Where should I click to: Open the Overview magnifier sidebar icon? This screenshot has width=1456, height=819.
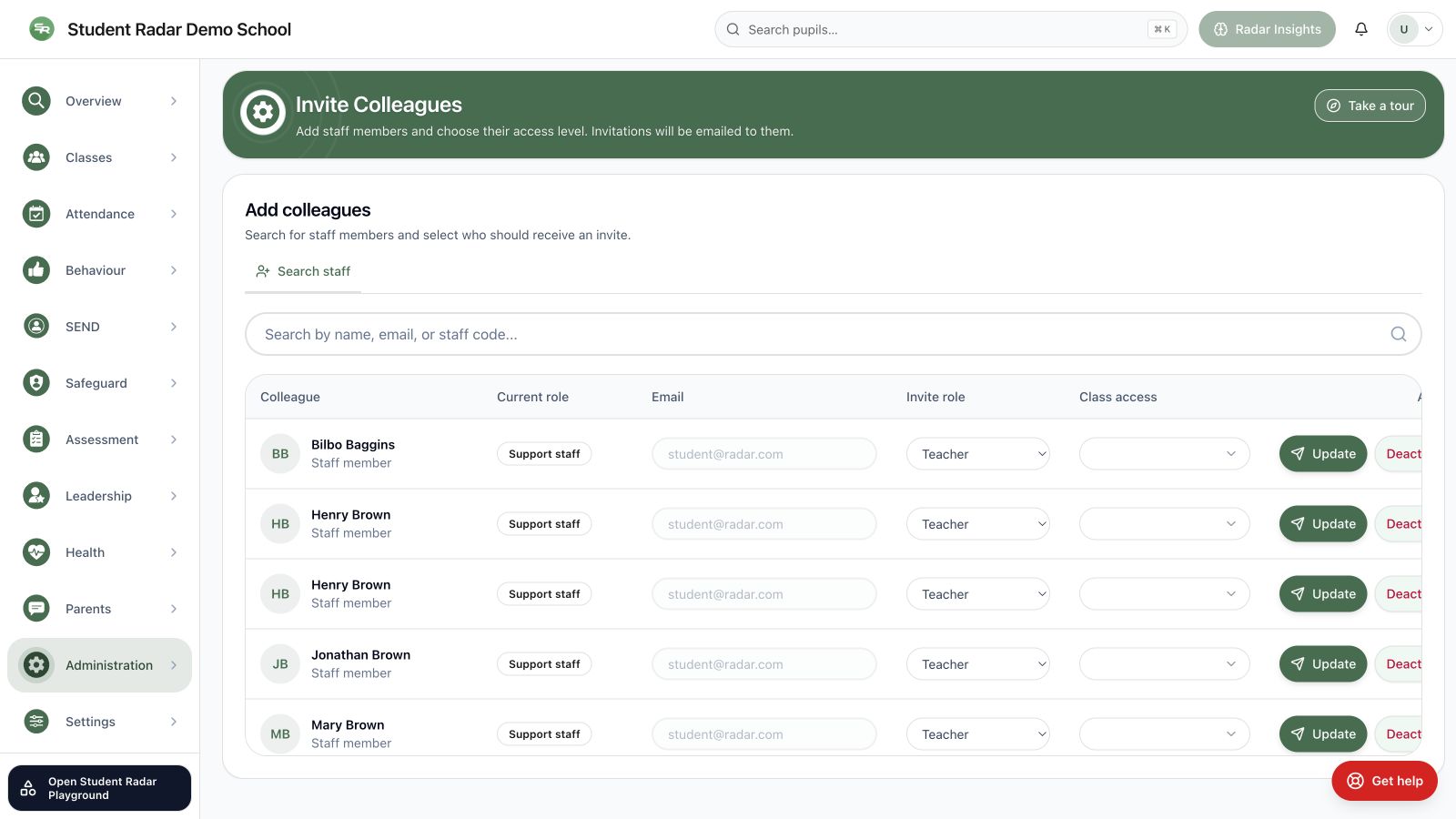click(x=36, y=101)
